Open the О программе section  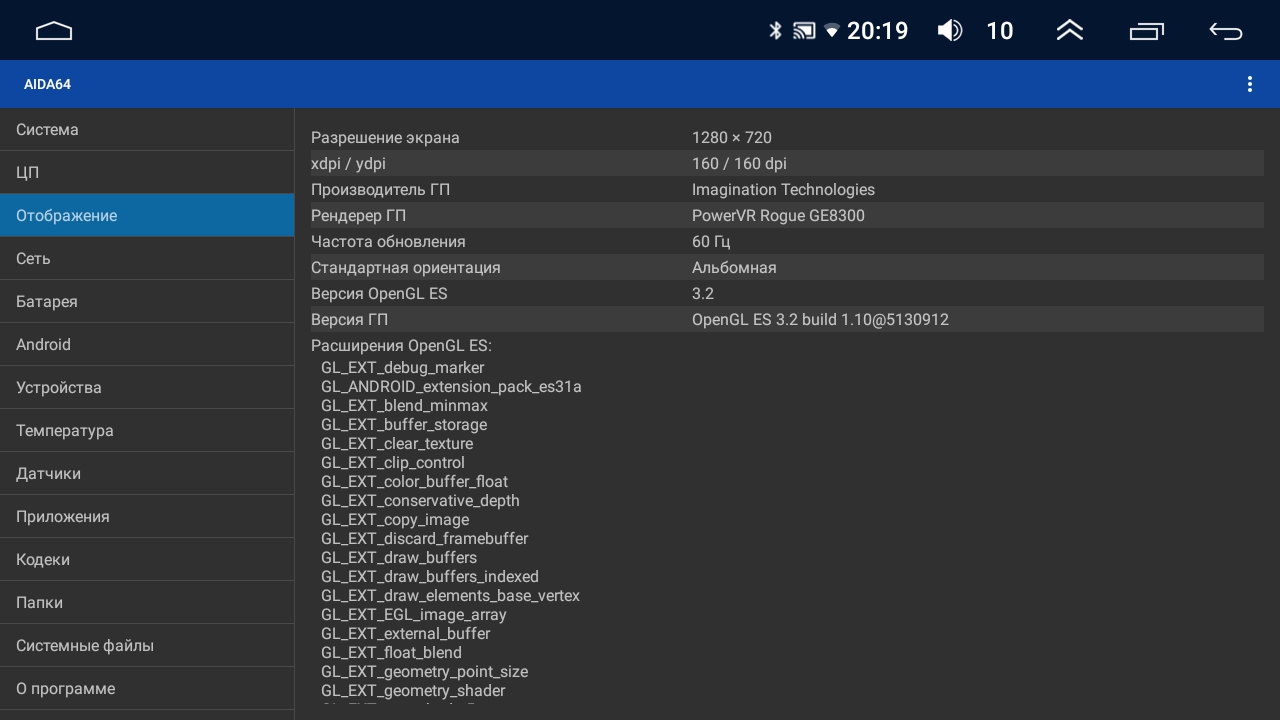(147, 689)
